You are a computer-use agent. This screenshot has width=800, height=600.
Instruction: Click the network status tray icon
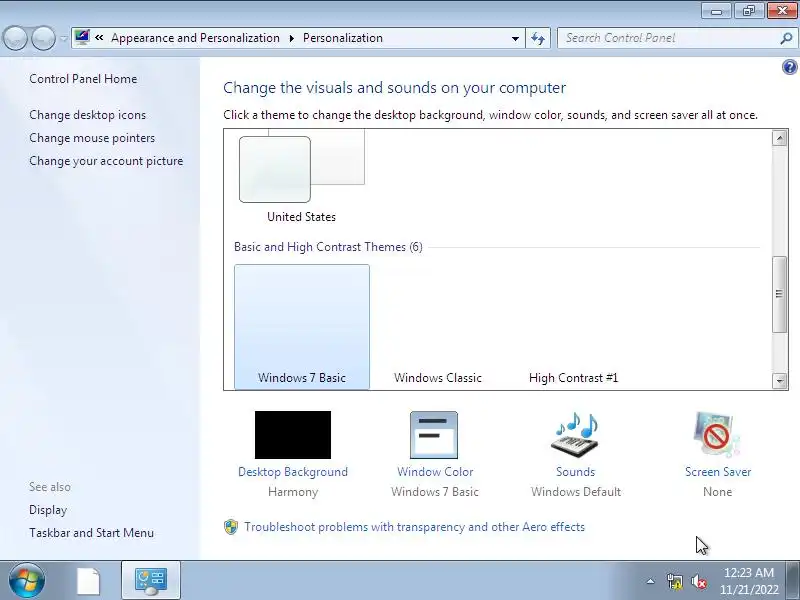coord(674,581)
